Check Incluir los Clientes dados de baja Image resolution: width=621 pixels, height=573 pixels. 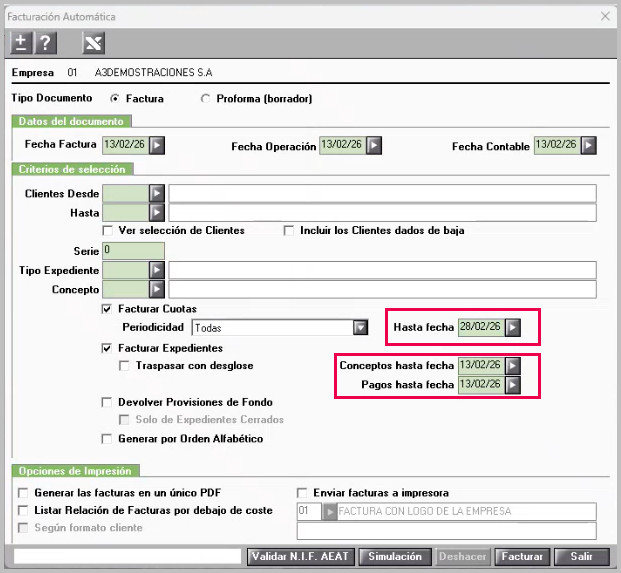pos(289,230)
